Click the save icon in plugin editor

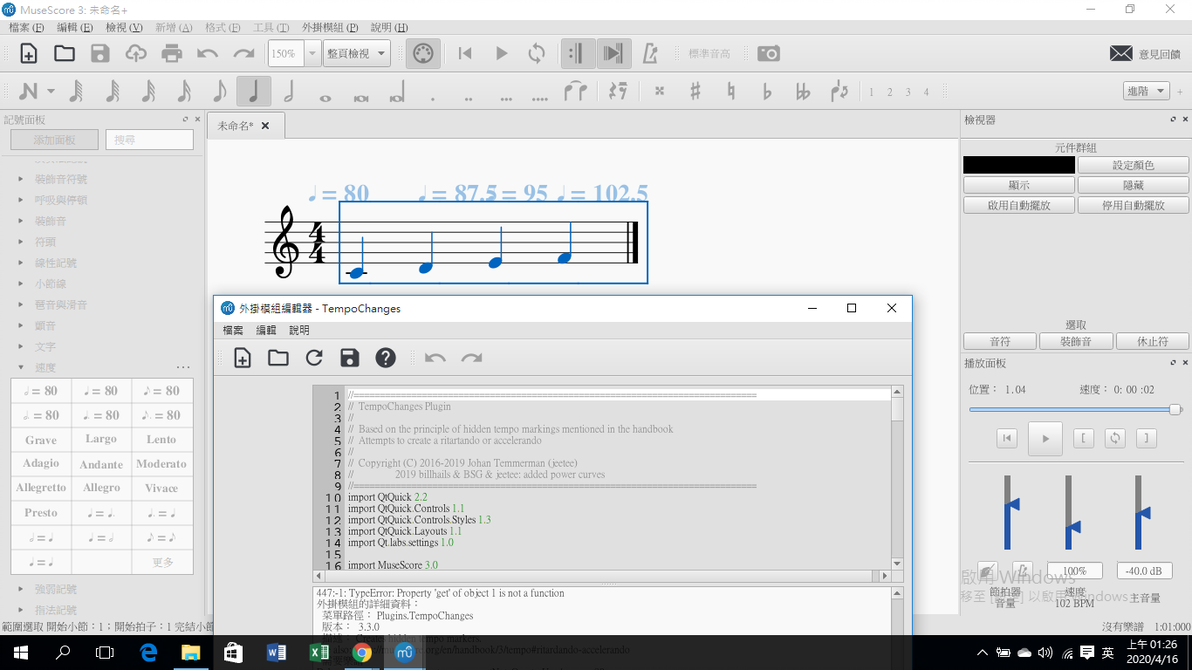[x=349, y=358]
